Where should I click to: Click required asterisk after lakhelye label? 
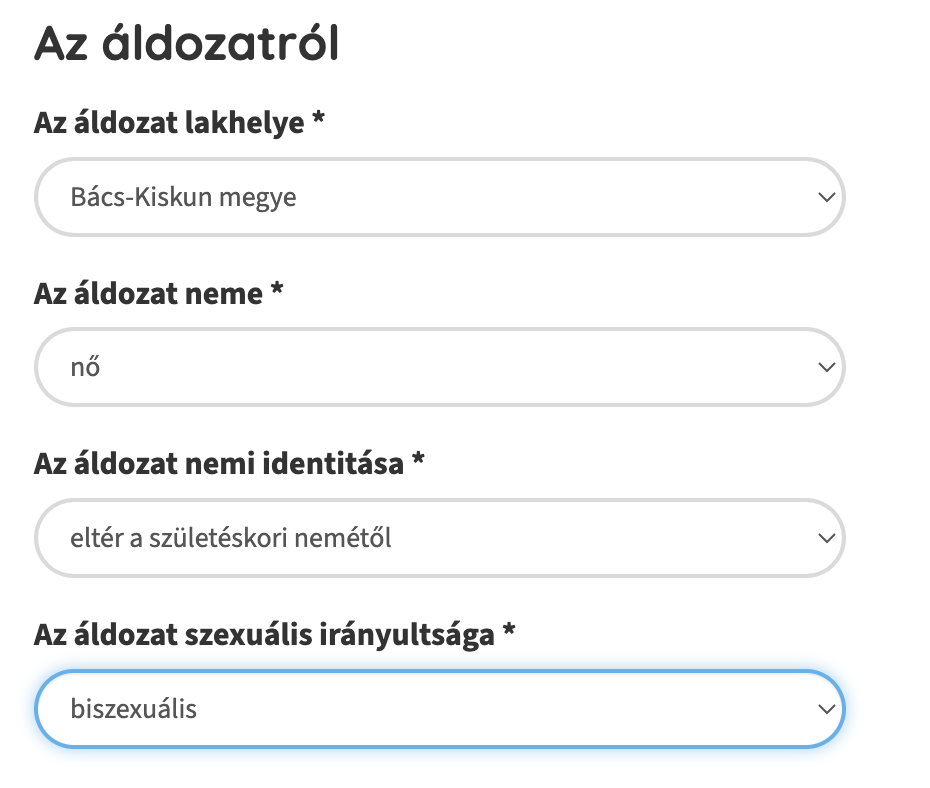coord(318,121)
